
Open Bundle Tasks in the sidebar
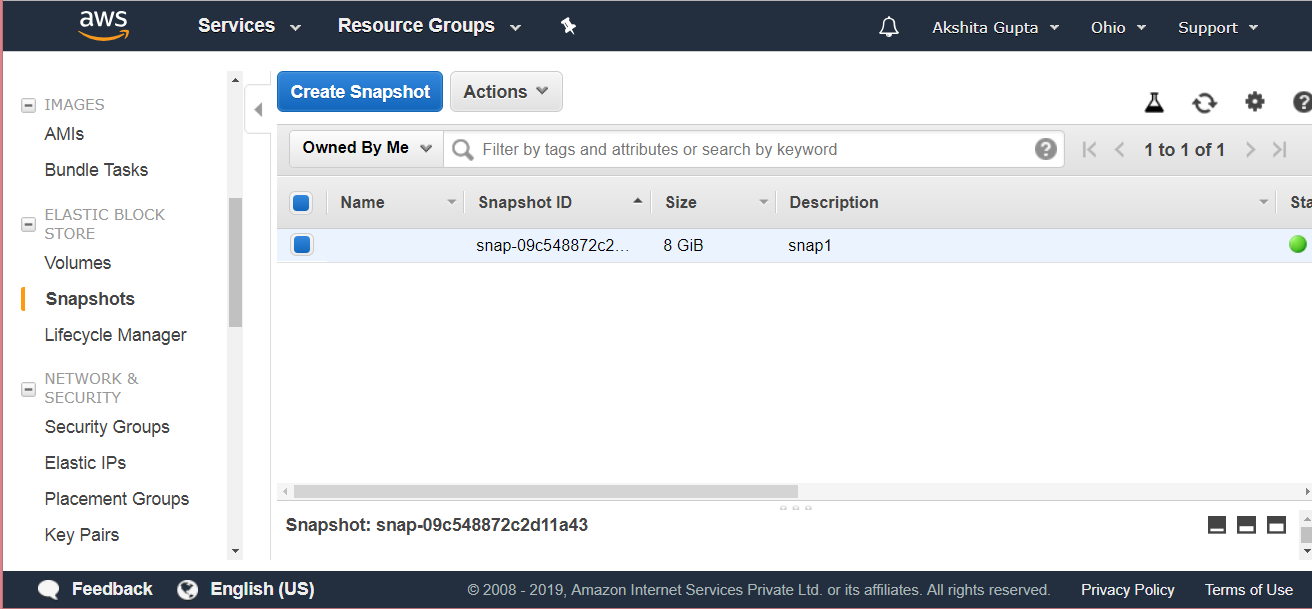pyautogui.click(x=96, y=170)
